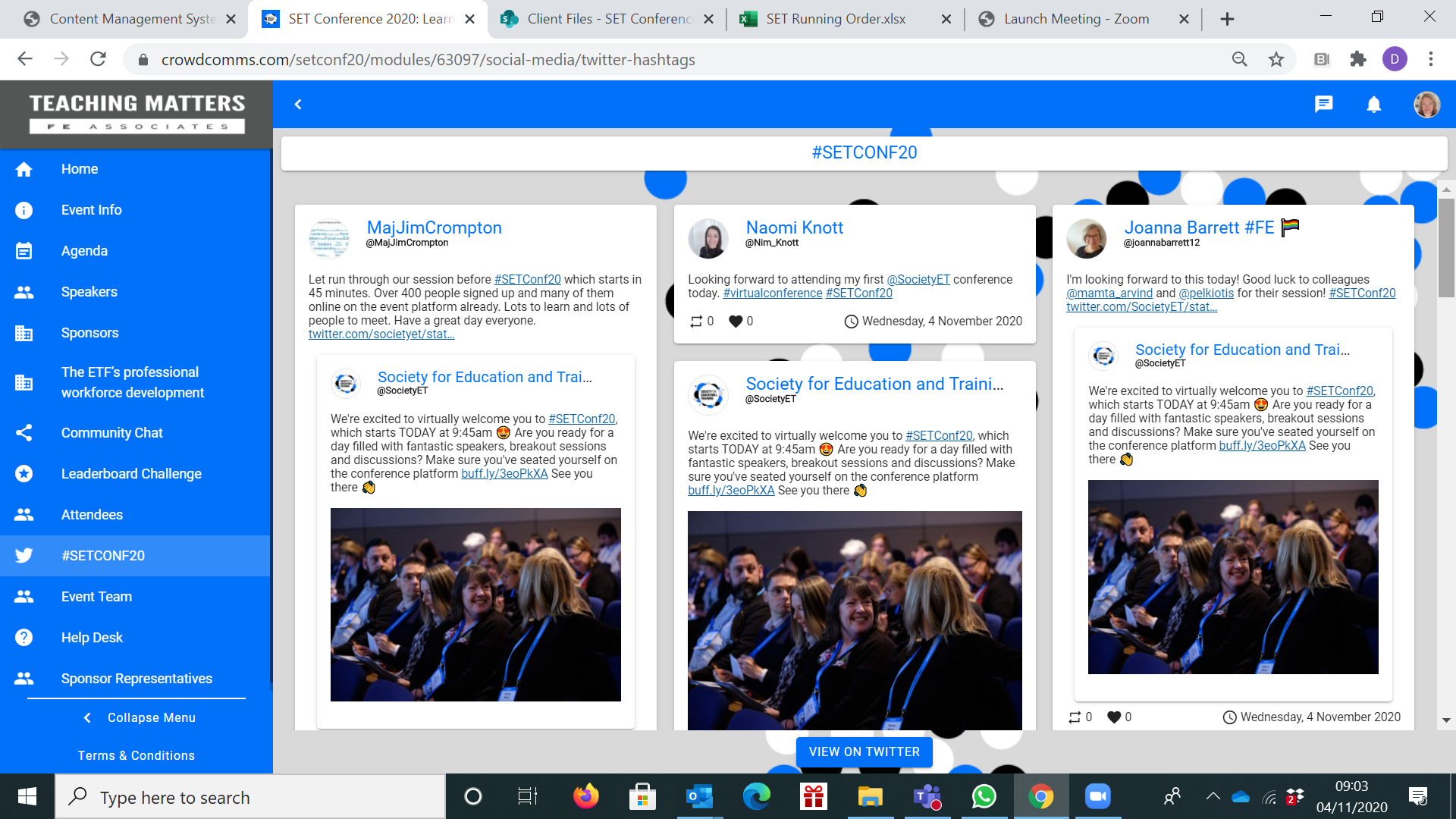The image size is (1456, 819).
Task: Click retweet icon on Naomi Knott's tweet
Action: [x=696, y=321]
